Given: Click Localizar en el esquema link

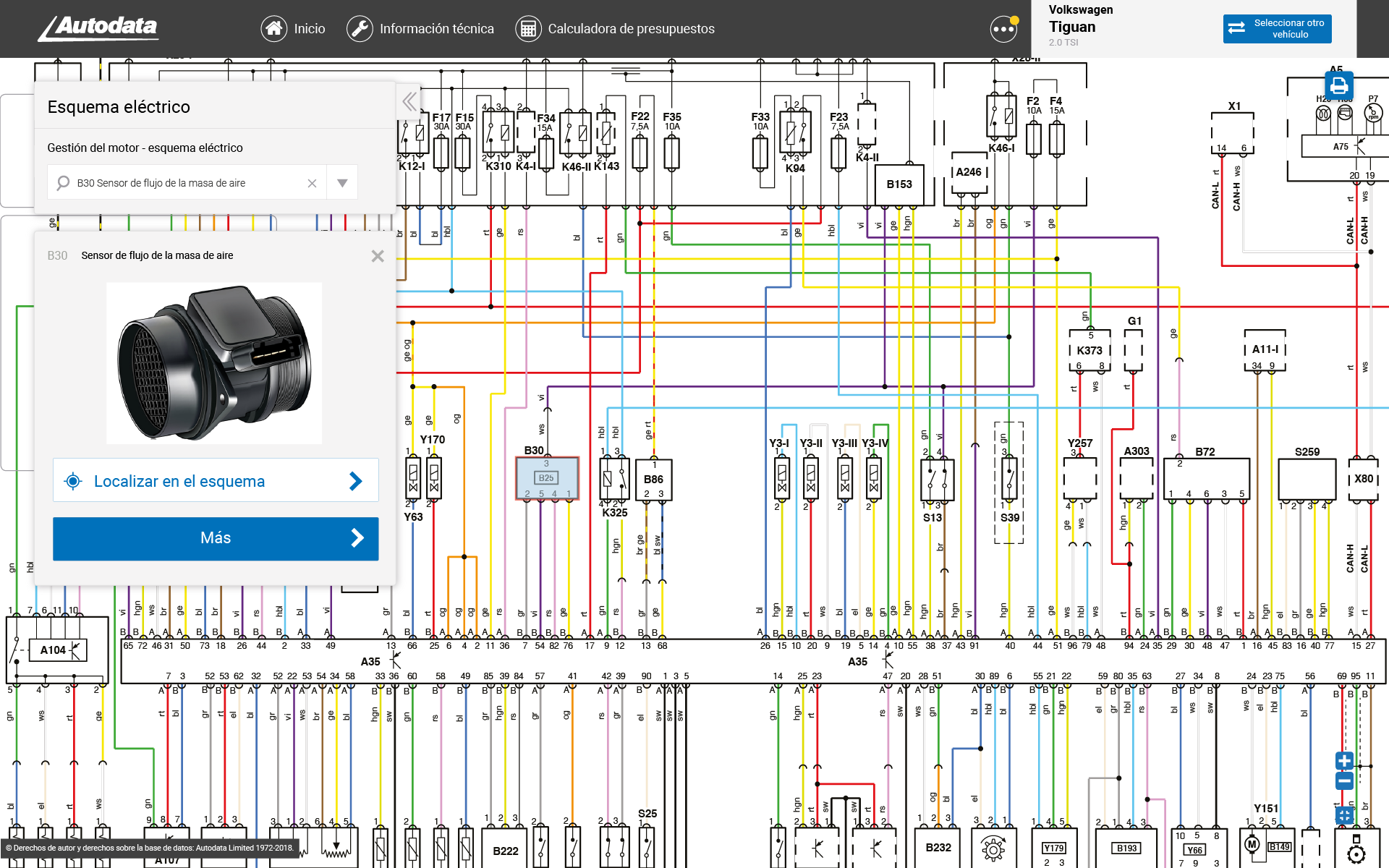Looking at the screenshot, I should (x=216, y=481).
